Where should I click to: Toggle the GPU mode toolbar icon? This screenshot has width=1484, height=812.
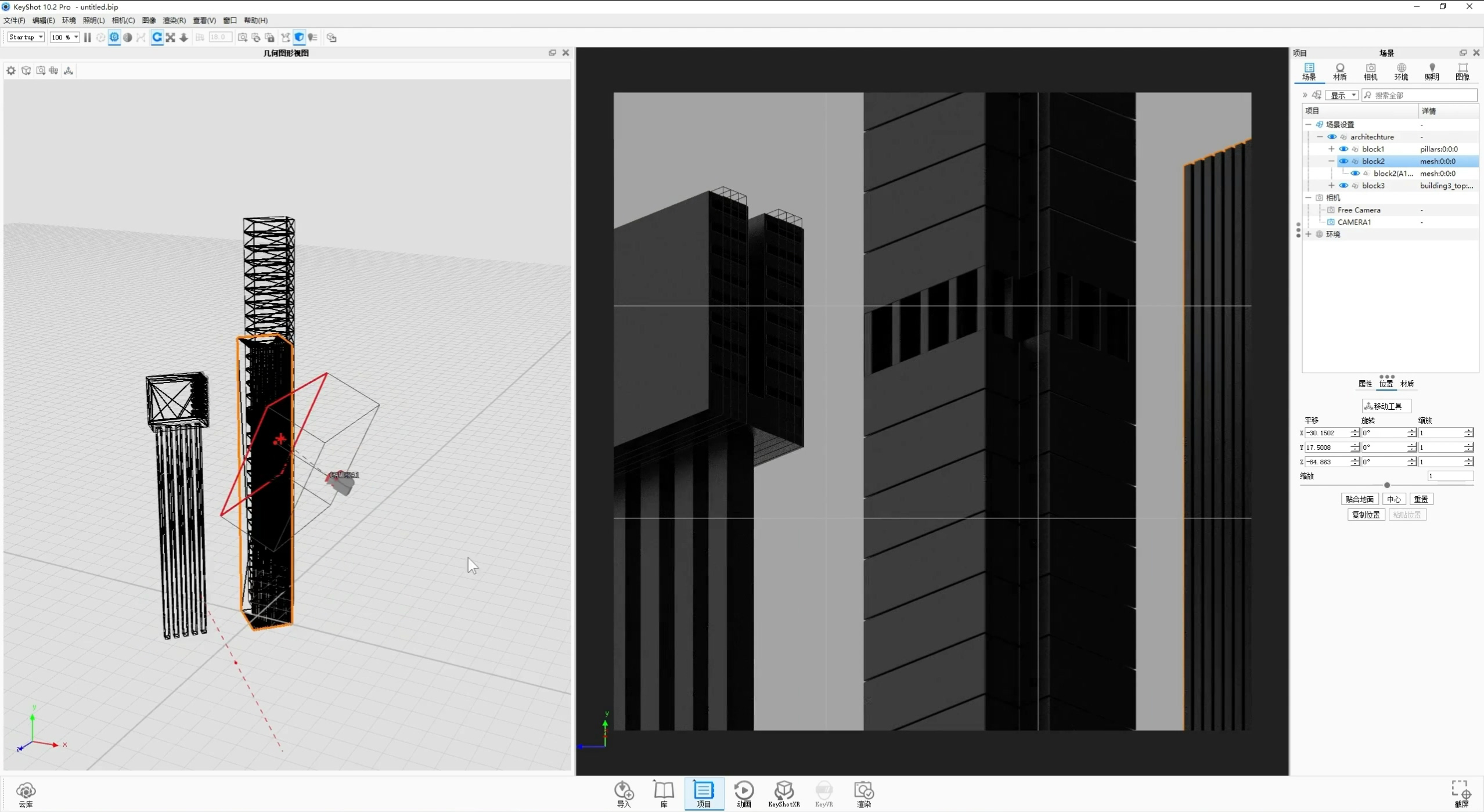114,37
